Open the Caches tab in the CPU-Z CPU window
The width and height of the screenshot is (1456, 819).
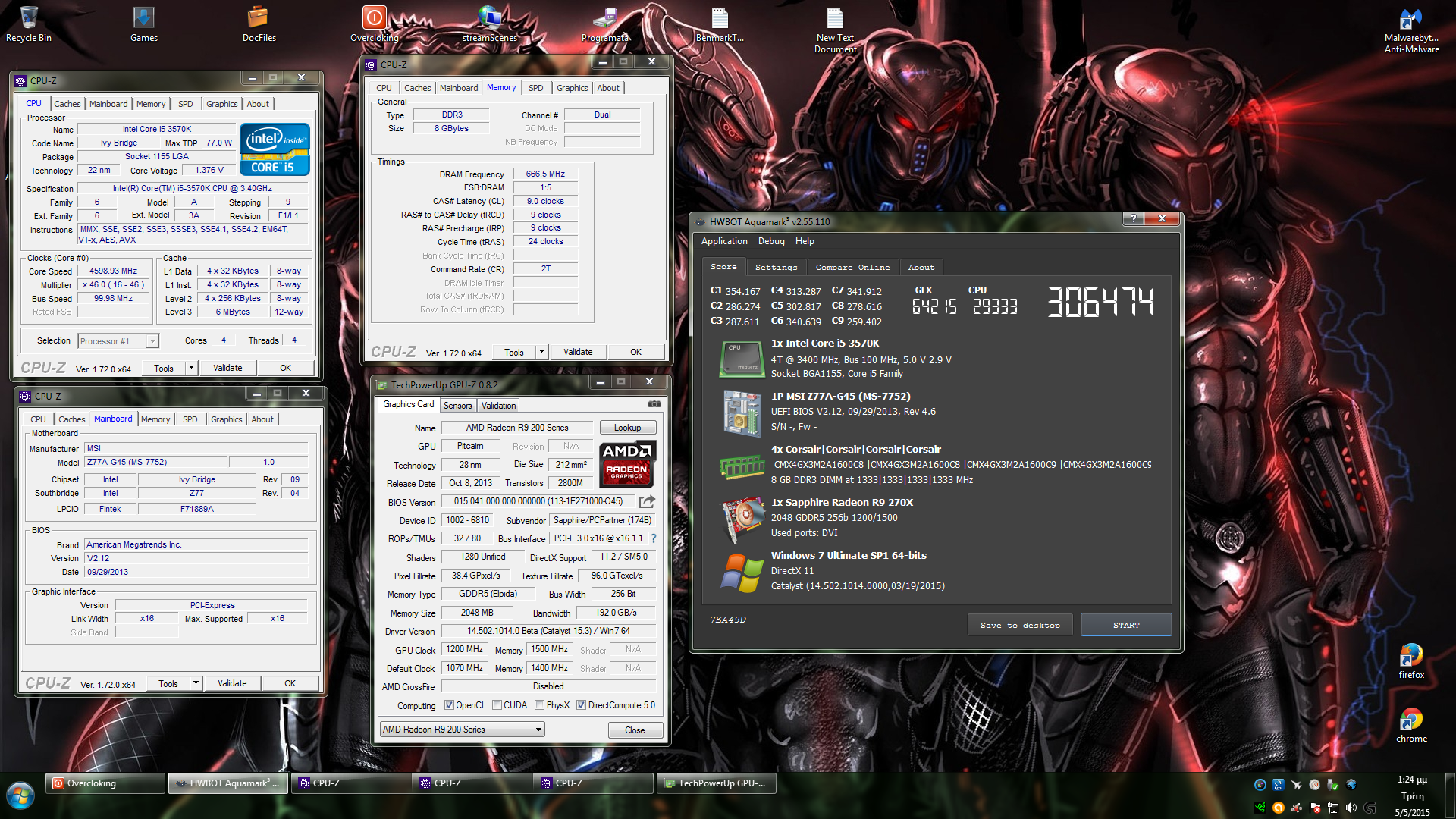(x=67, y=104)
